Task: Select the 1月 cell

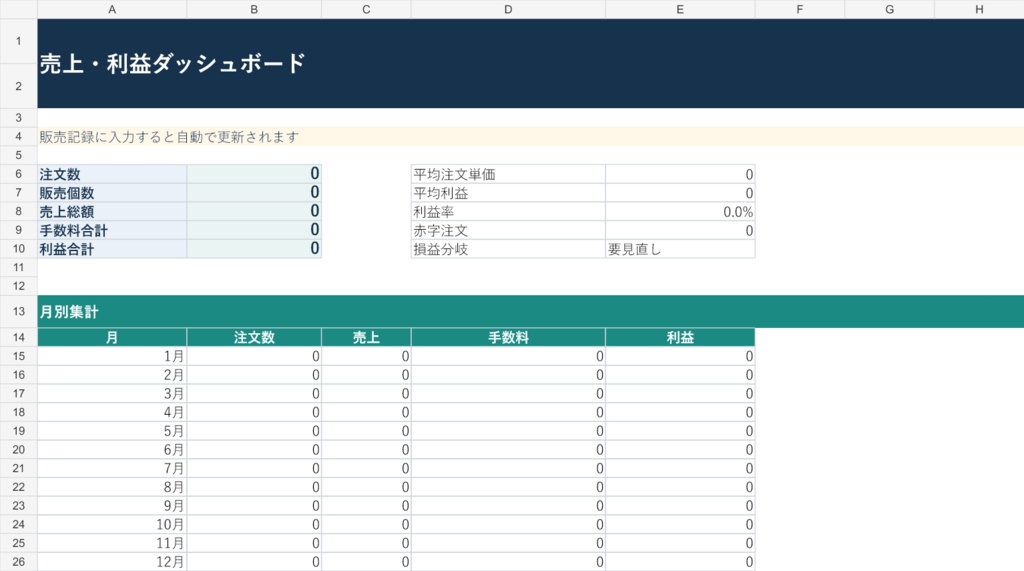Action: [112, 356]
